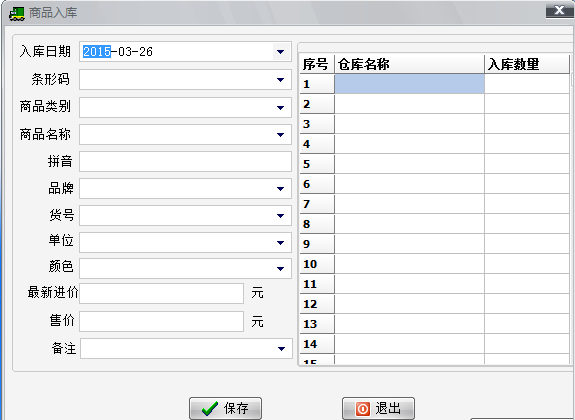The image size is (575, 420).
Task: Select row header 14
Action: pos(317,344)
